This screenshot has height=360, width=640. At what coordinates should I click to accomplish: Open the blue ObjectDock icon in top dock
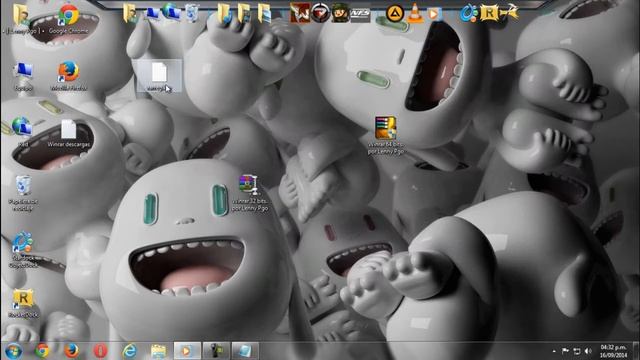click(469, 13)
